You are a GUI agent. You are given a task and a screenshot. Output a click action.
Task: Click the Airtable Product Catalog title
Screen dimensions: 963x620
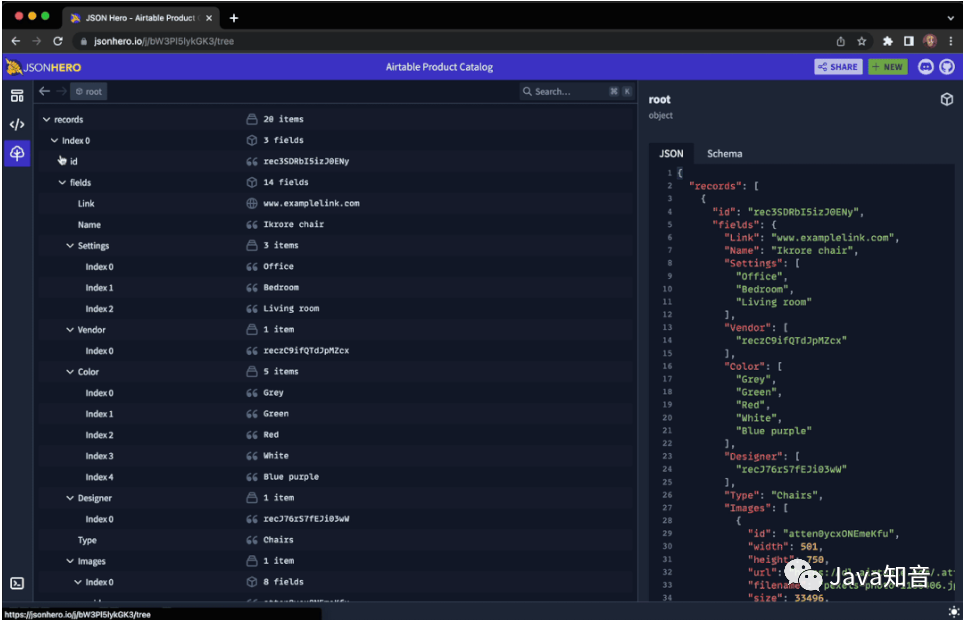(439, 67)
